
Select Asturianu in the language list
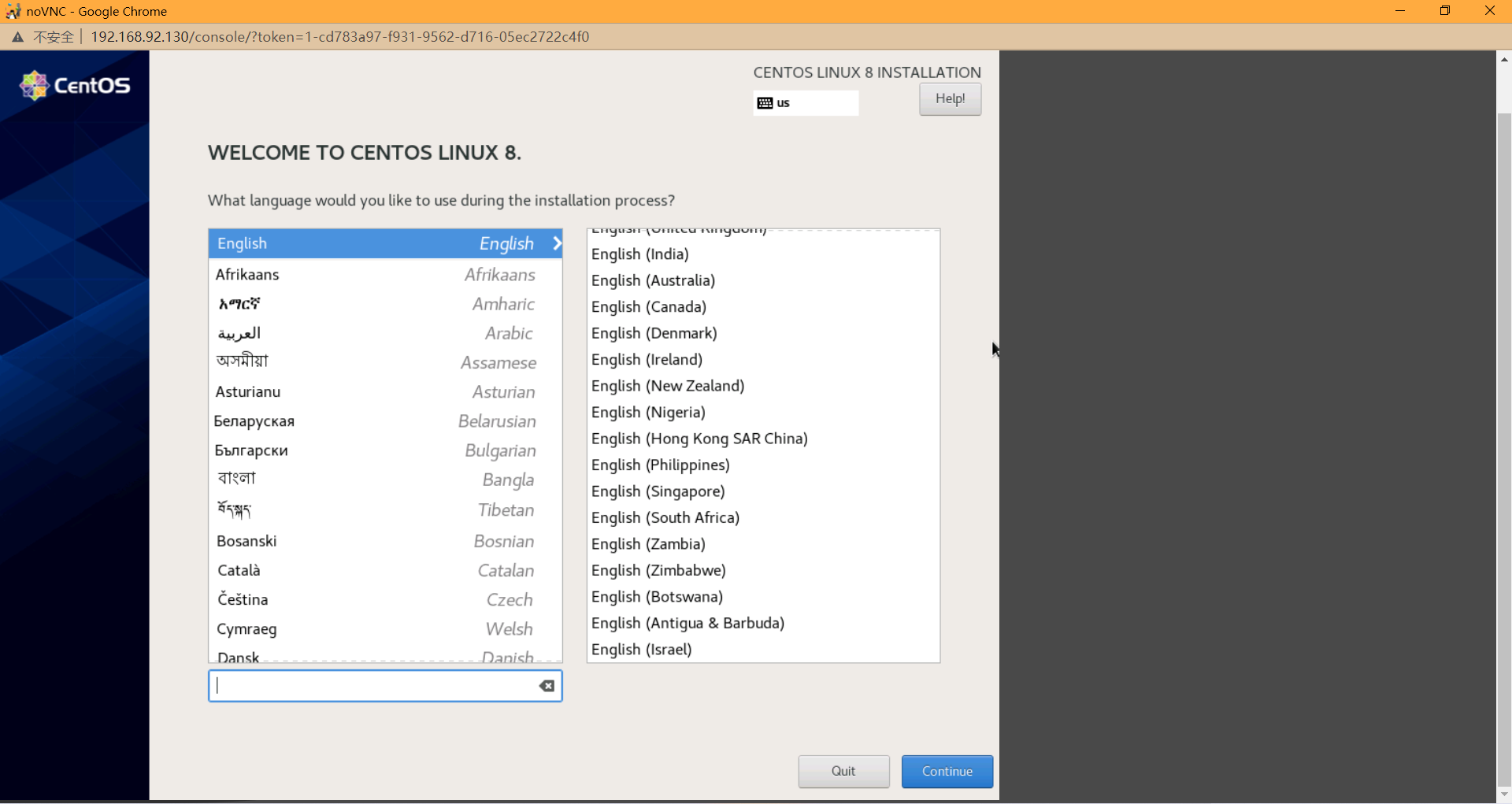[385, 392]
